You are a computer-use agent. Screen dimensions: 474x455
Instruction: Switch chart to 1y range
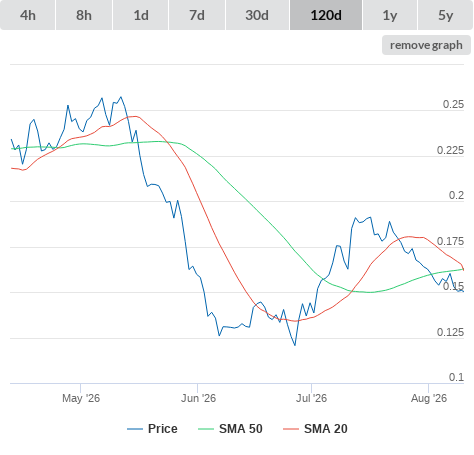pyautogui.click(x=390, y=15)
